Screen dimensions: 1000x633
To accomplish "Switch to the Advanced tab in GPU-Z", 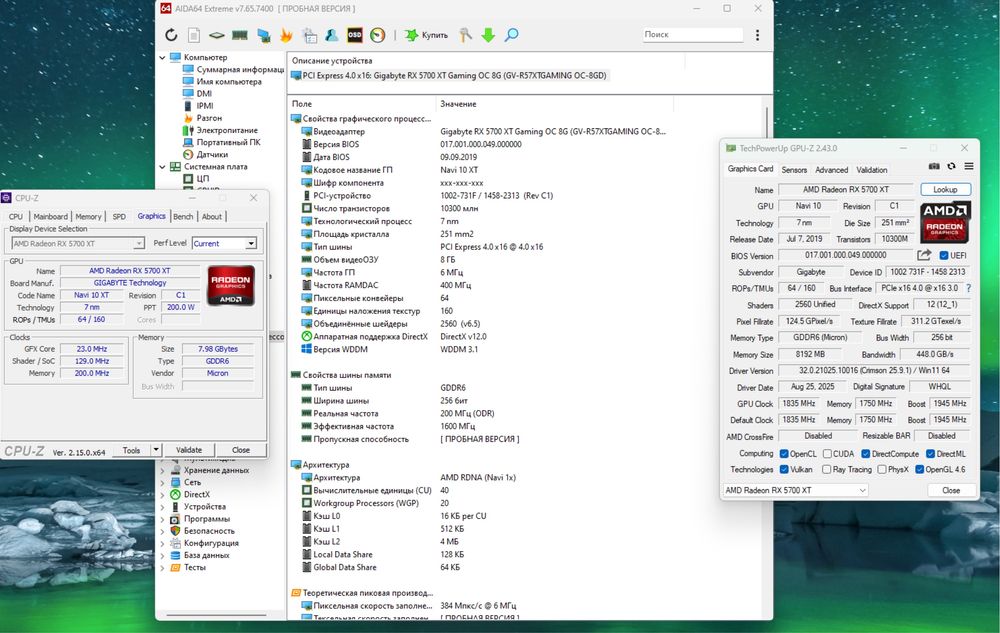I will click(x=832, y=170).
